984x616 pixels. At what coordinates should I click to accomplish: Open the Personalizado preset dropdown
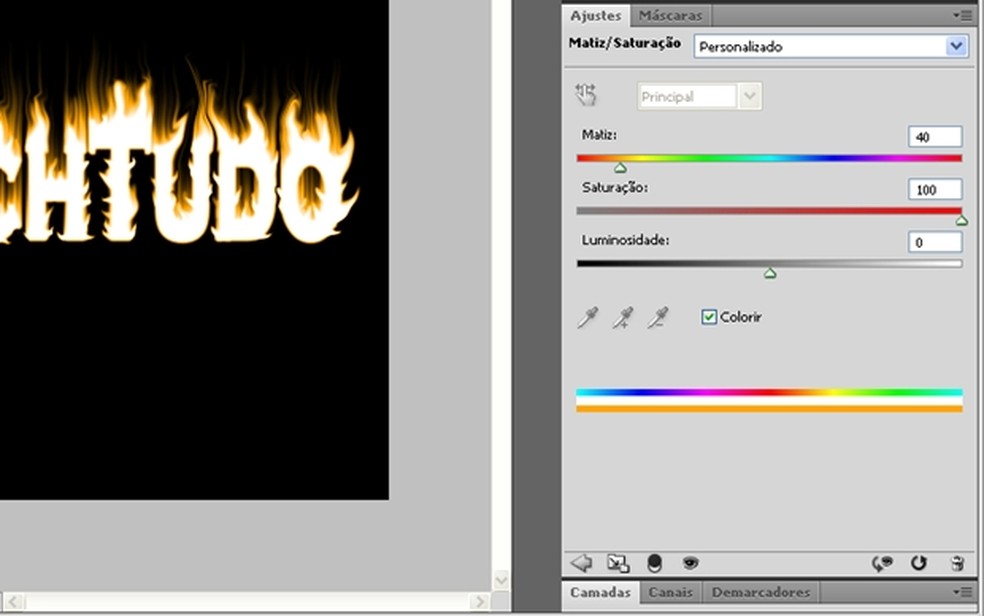point(831,46)
